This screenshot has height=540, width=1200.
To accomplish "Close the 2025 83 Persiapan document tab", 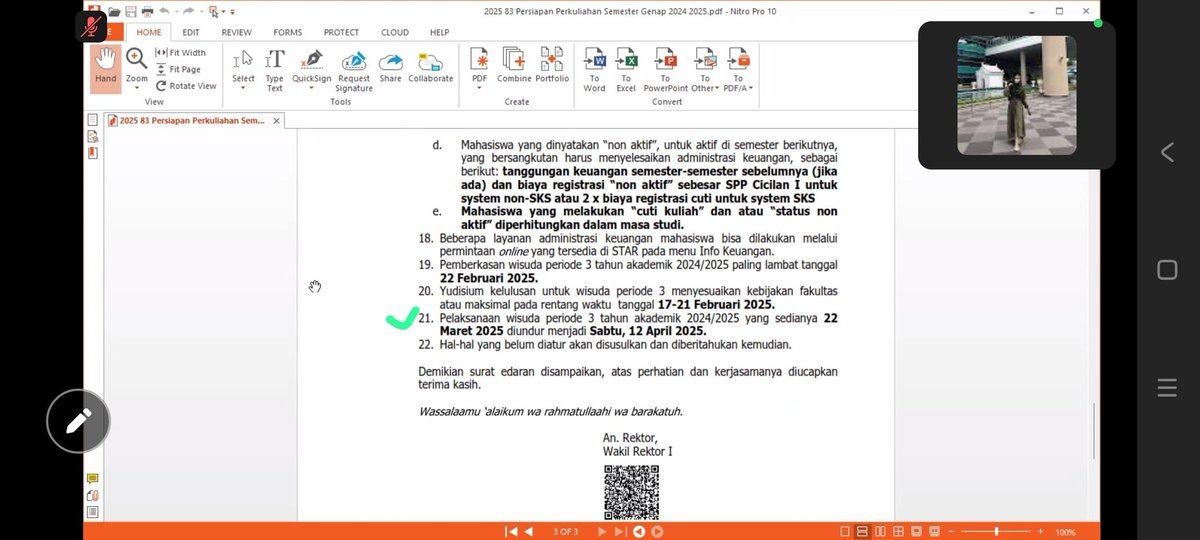I will [x=277, y=121].
